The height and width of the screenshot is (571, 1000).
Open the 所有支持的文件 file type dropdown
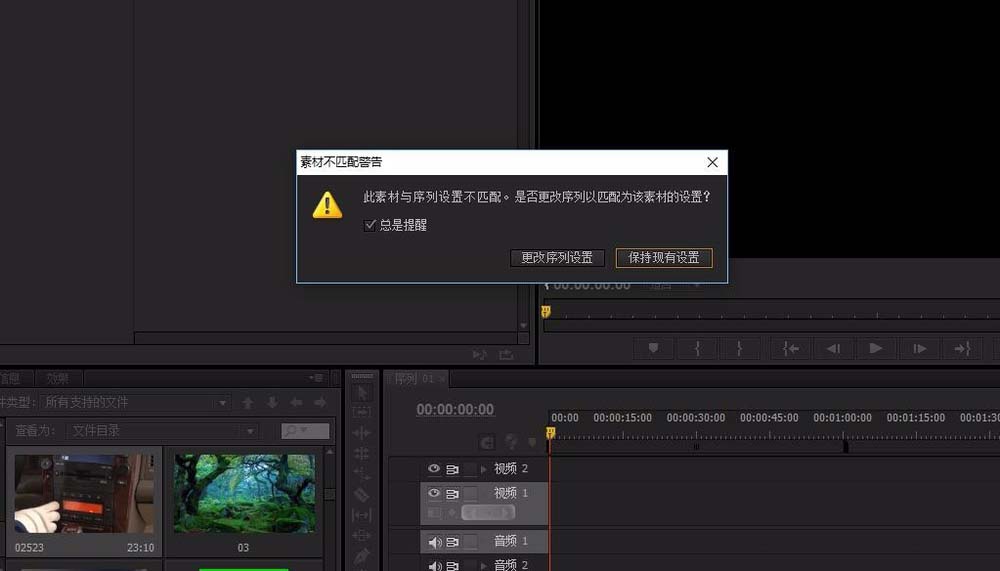135,403
